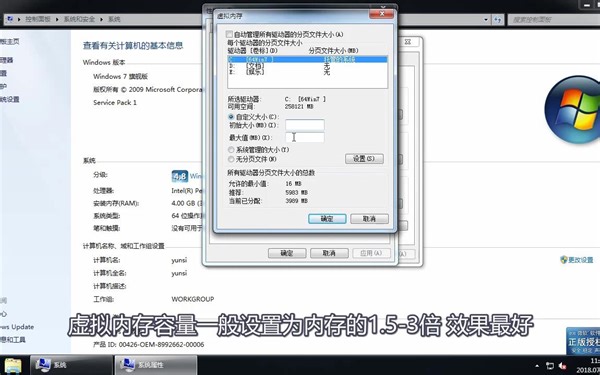Confirm virtual memory dialog with 确定
The image size is (600, 375).
point(327,218)
